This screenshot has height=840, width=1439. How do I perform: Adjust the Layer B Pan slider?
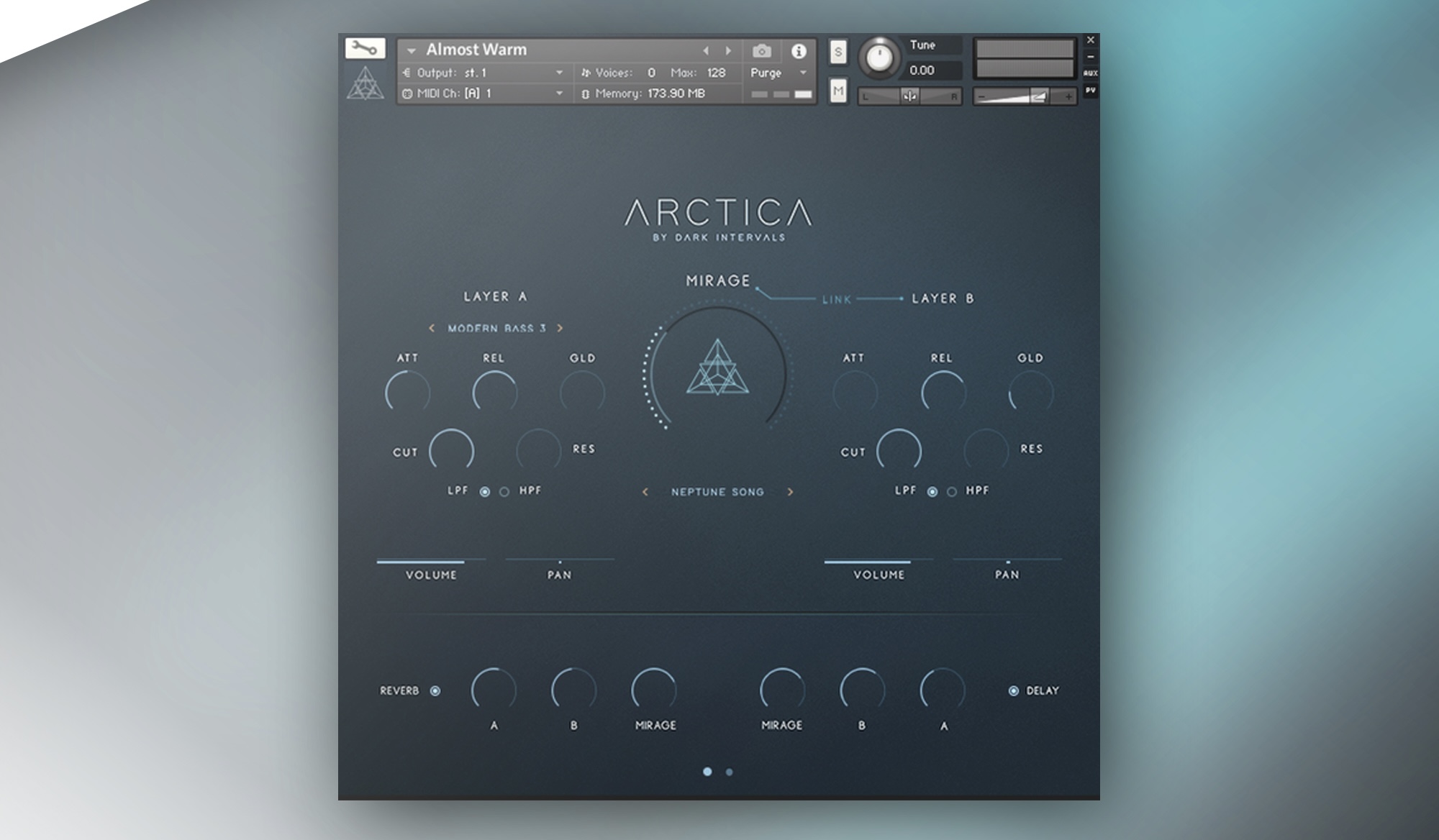point(1007,560)
